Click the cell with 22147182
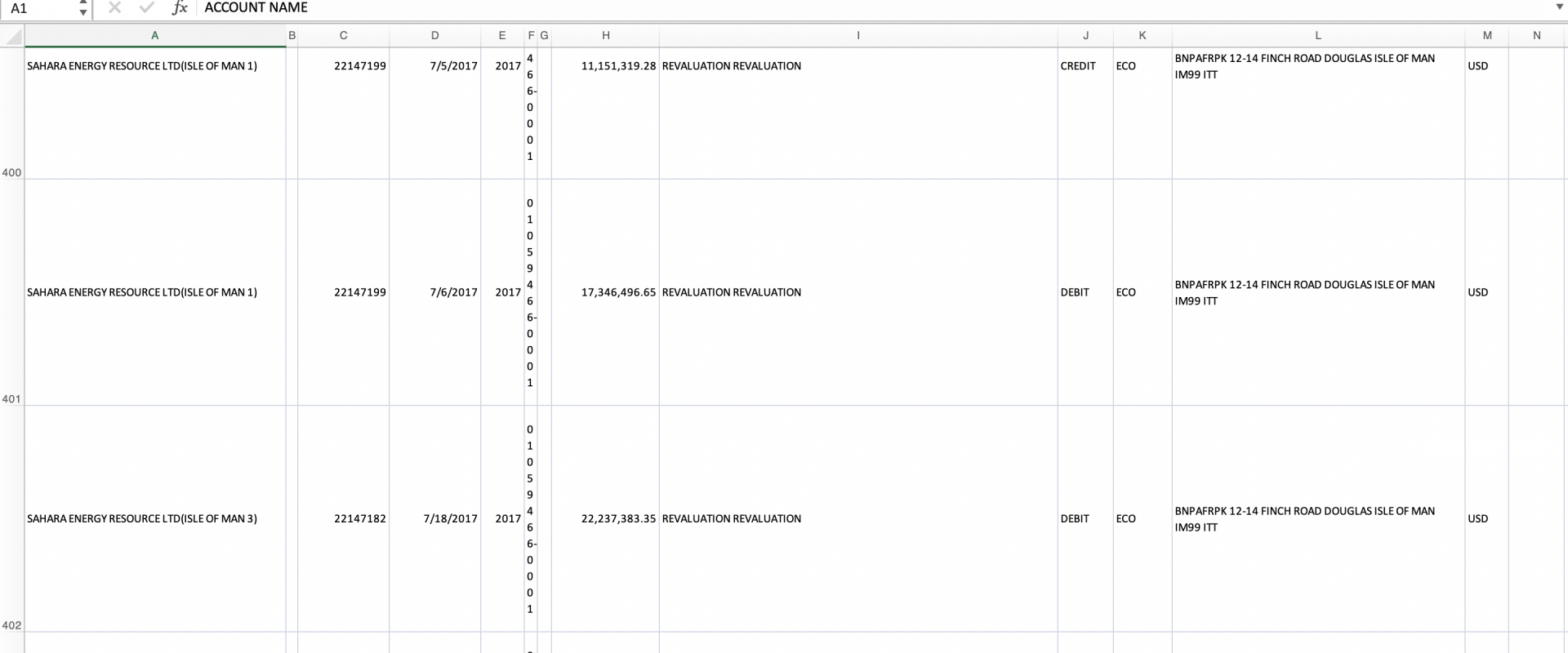Image resolution: width=1568 pixels, height=653 pixels. (x=343, y=518)
